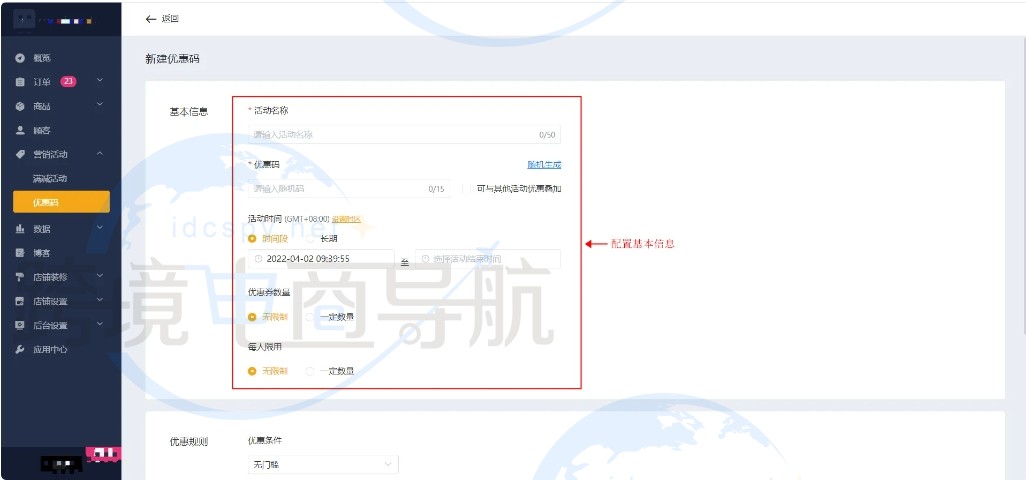Expand the 商品 submenu chevron
Image resolution: width=1026 pixels, height=480 pixels.
pos(99,104)
